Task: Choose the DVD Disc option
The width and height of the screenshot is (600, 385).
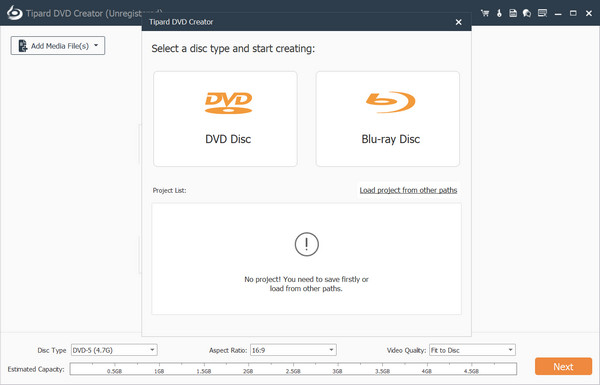Action: (225, 119)
